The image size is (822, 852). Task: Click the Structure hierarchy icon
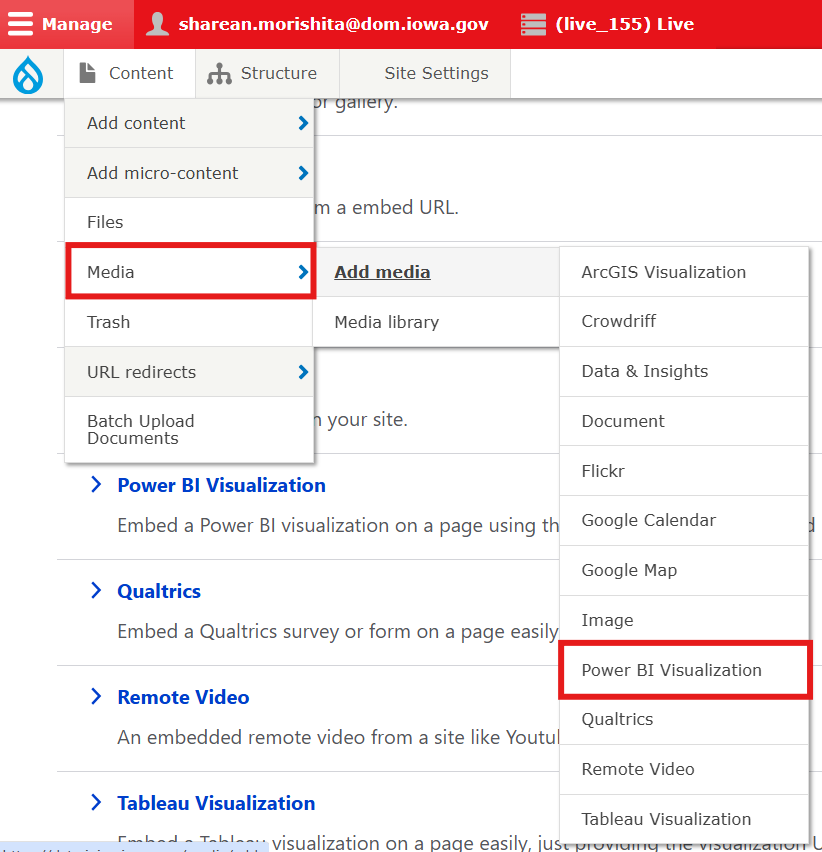pyautogui.click(x=219, y=73)
